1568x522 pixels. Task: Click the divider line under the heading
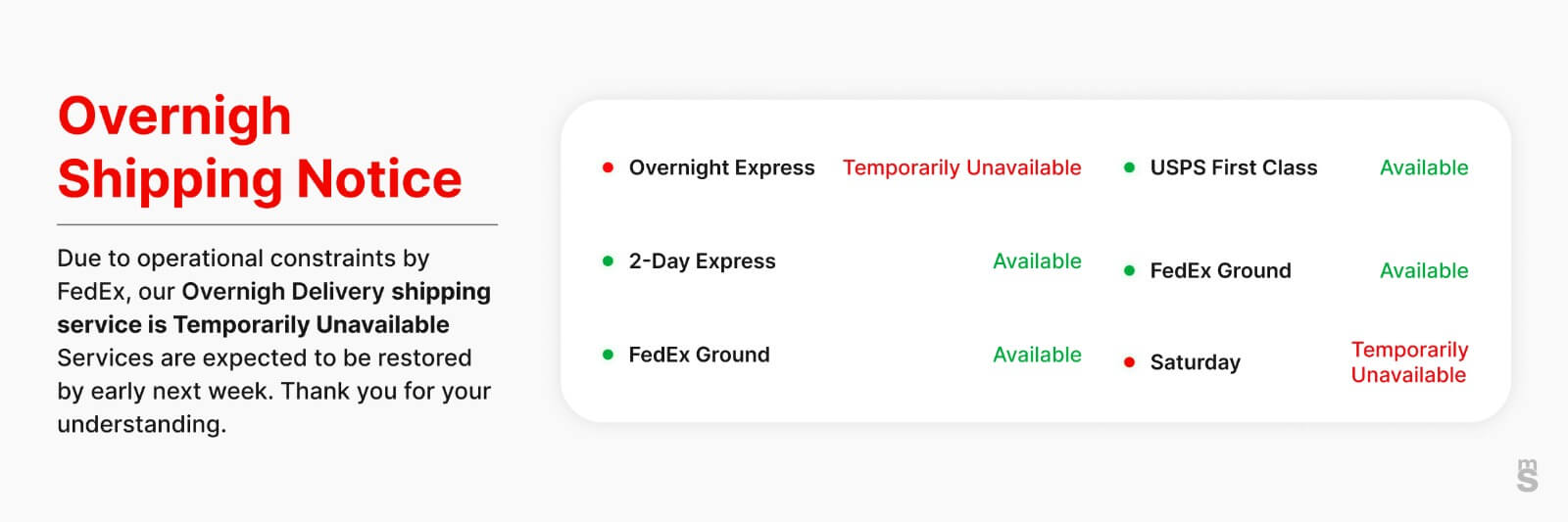click(x=277, y=224)
